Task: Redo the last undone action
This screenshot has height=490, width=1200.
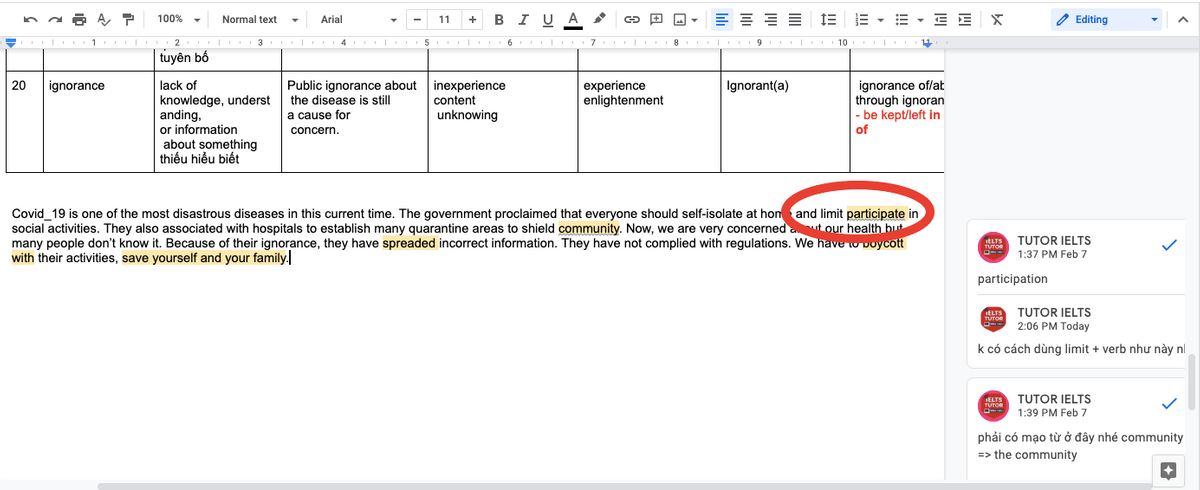Action: 55,19
